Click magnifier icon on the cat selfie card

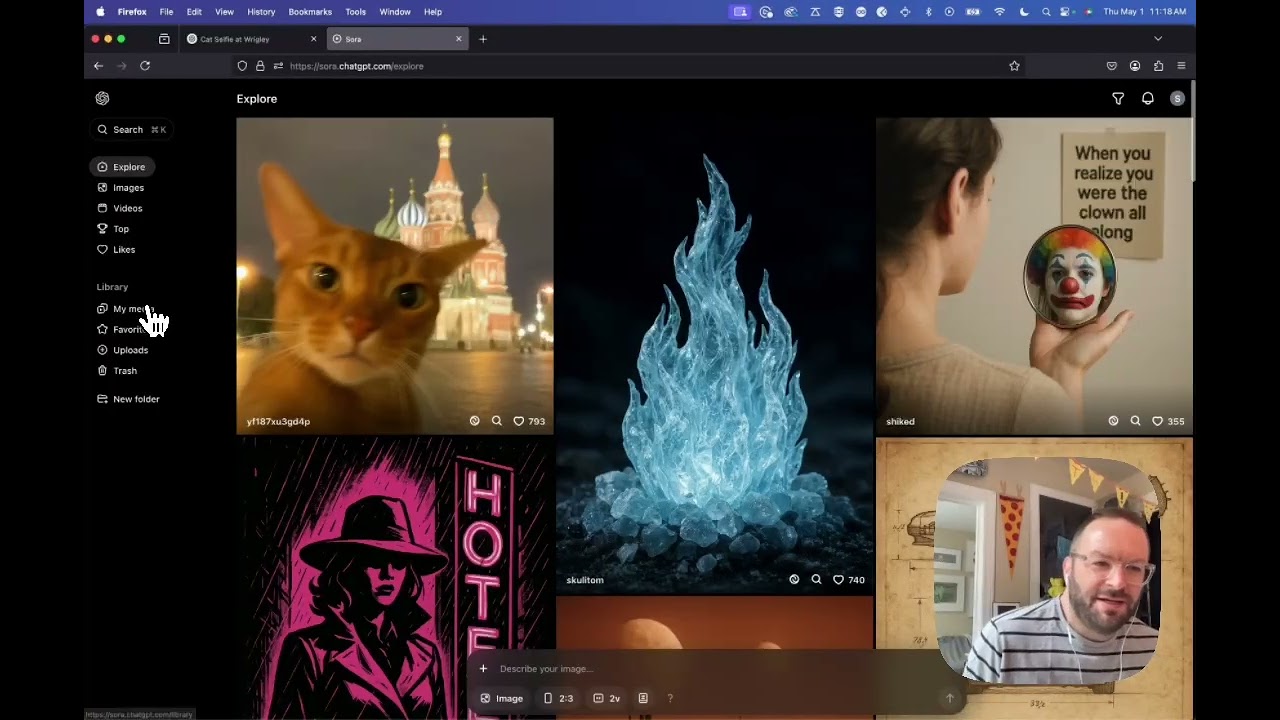tap(496, 421)
